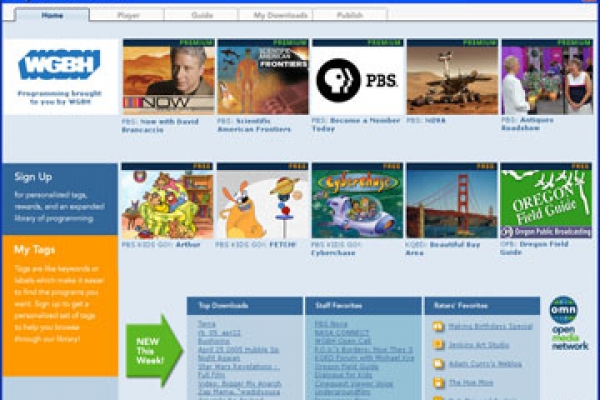Open the Scientific American Frontiers thumbnail

click(263, 77)
